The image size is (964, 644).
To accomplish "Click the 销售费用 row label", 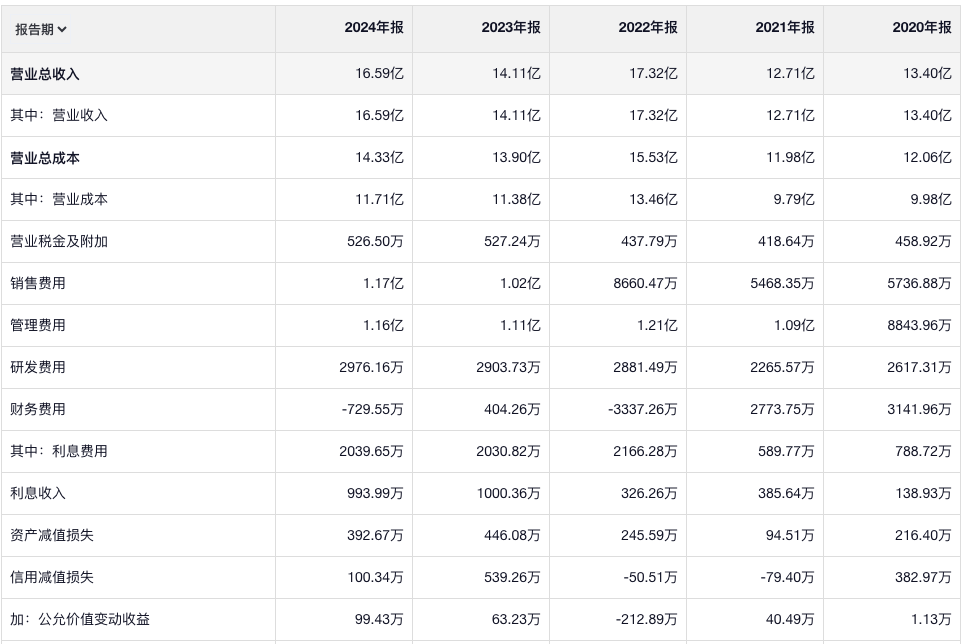I will pos(38,284).
